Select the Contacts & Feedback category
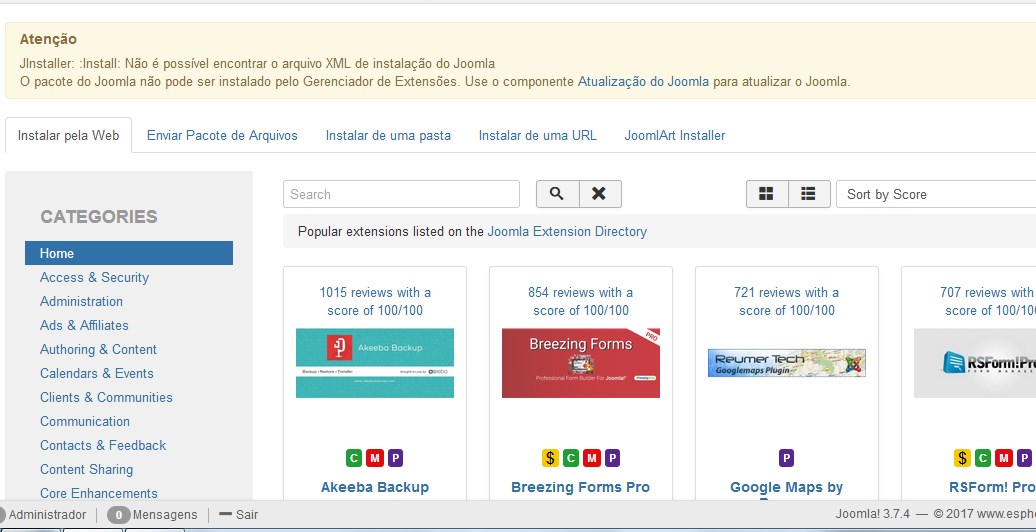Screen dimensions: 1036x532 (103, 445)
